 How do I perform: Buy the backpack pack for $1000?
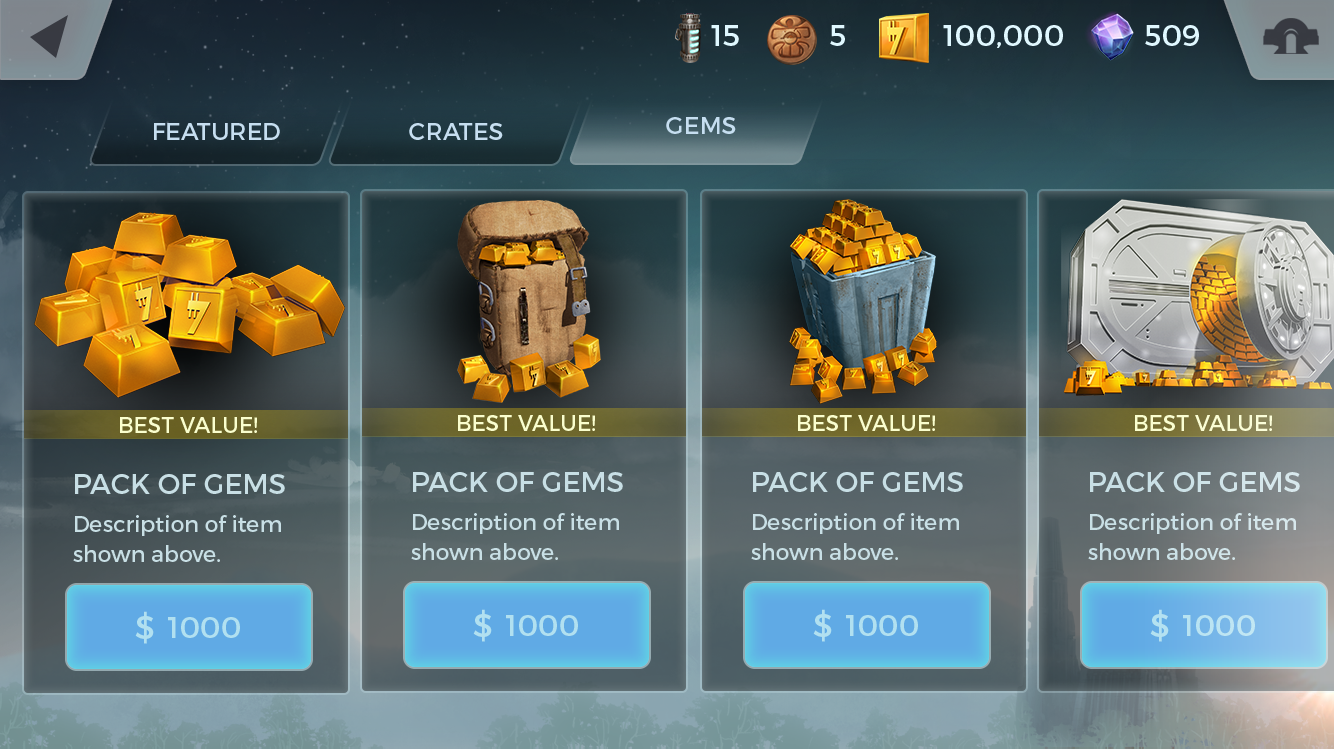click(527, 625)
